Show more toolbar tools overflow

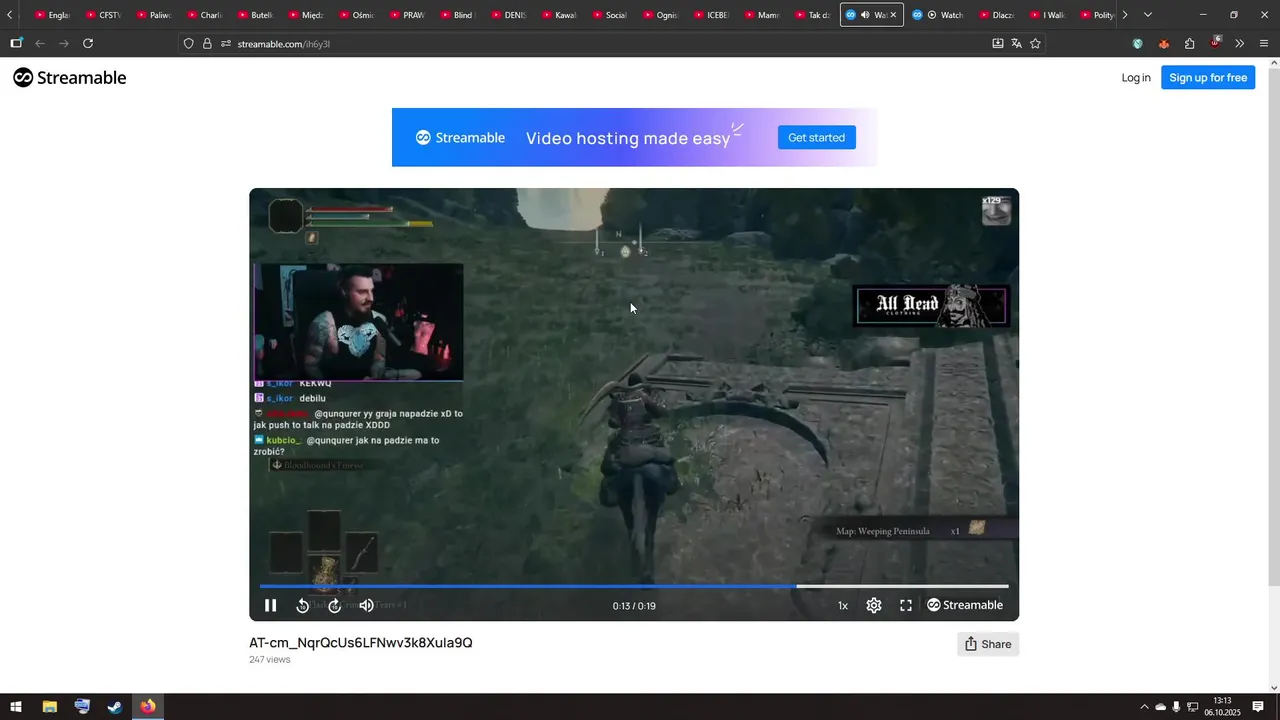tap(1240, 43)
